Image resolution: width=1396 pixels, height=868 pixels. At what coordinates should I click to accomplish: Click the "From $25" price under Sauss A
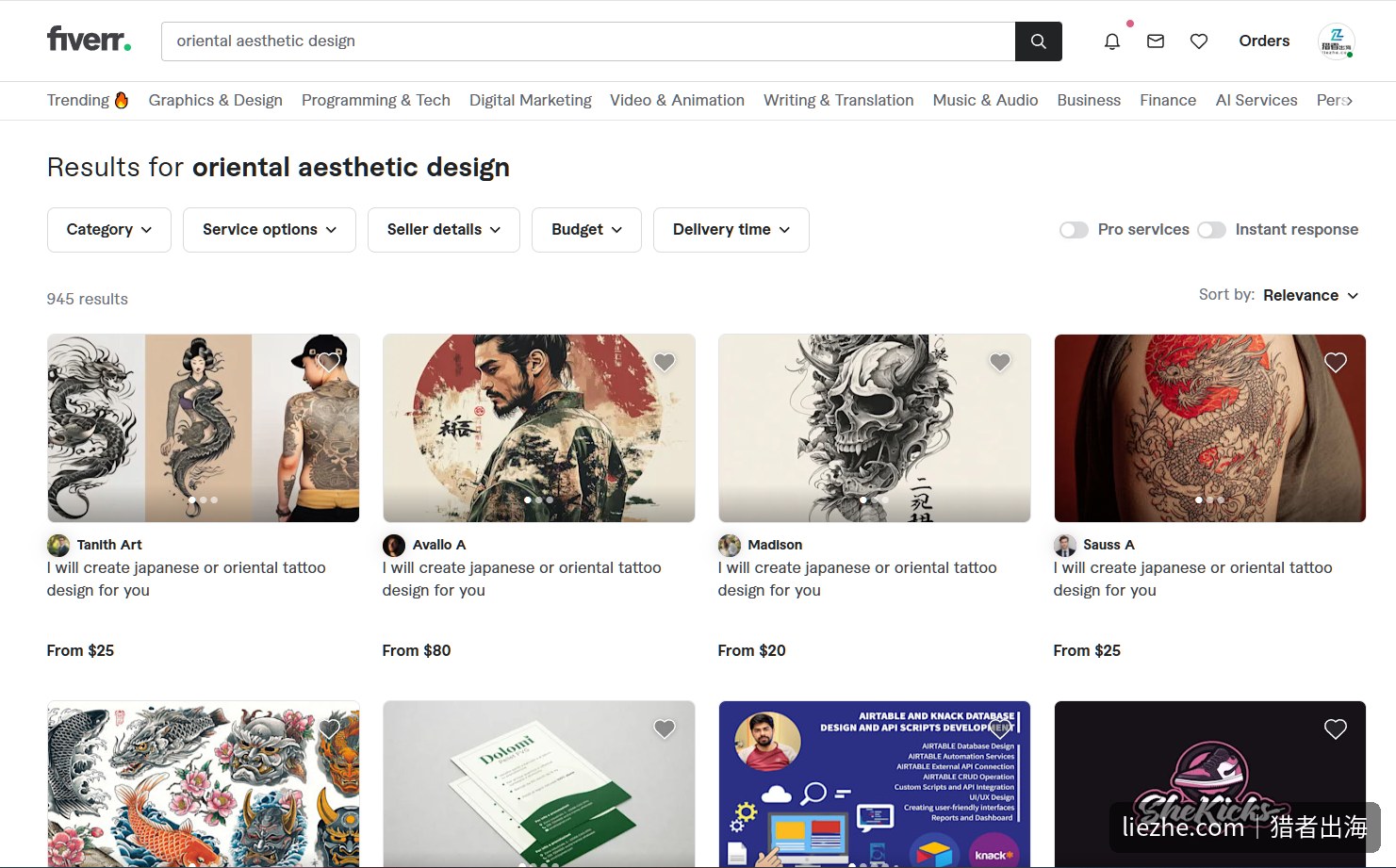point(1088,650)
